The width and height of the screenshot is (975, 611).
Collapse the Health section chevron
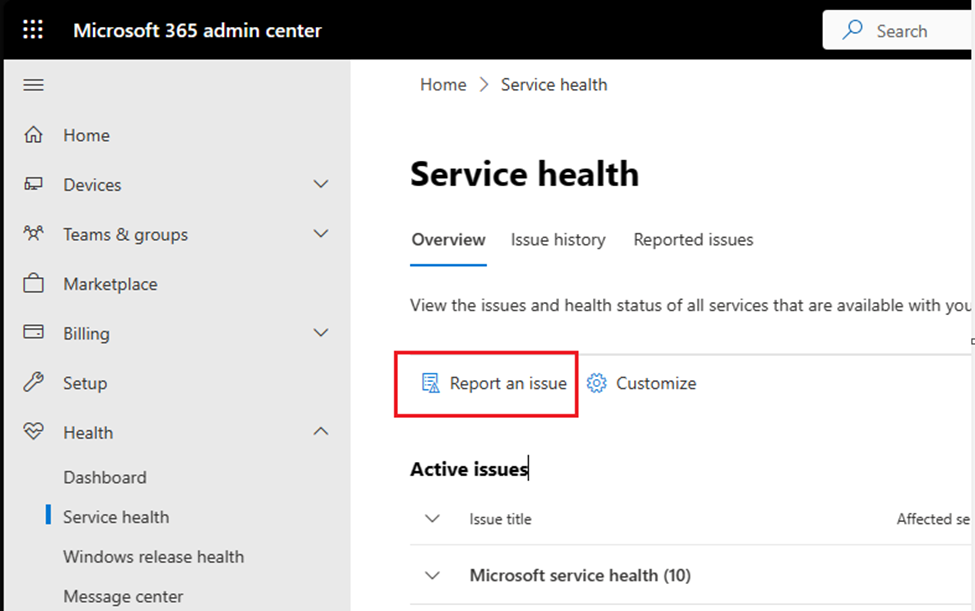point(321,432)
